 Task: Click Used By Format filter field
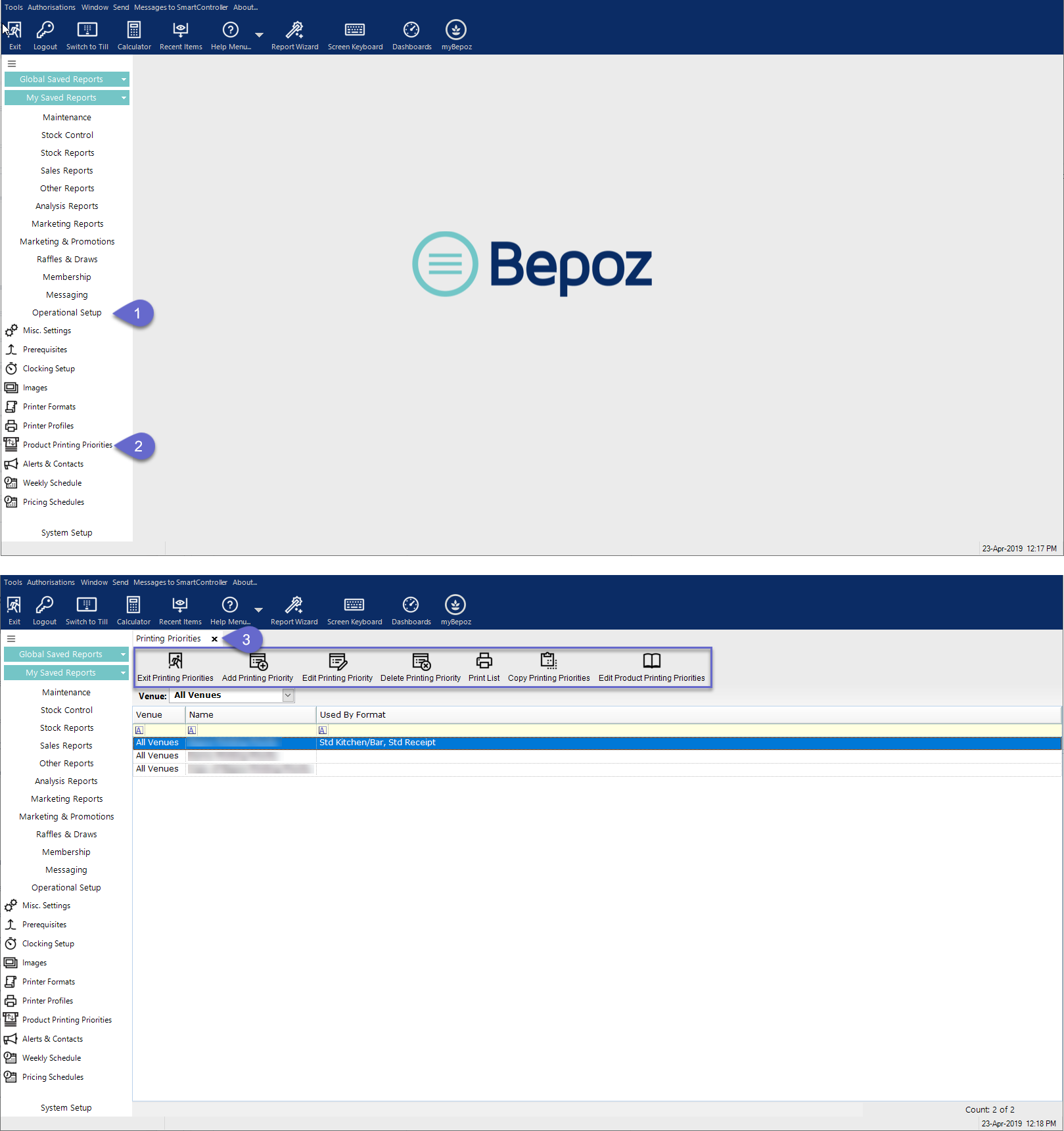(689, 730)
